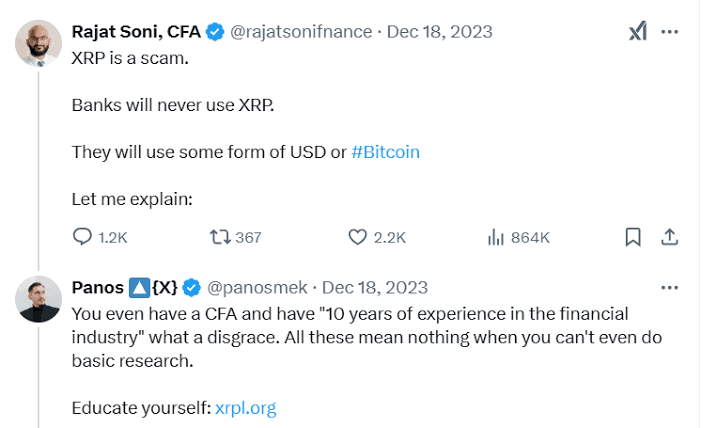Click the 1.2K replies count
The image size is (717, 428).
(114, 237)
